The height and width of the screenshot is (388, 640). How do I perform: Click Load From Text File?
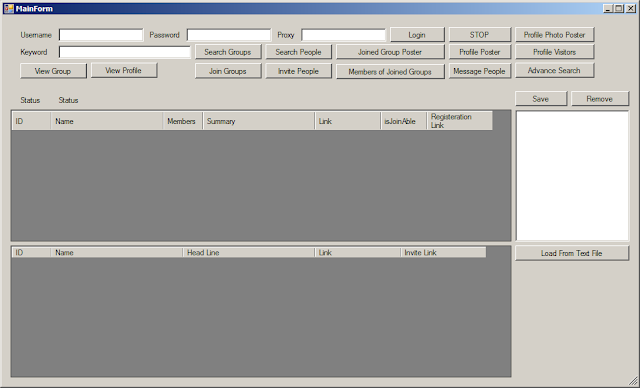tap(572, 253)
